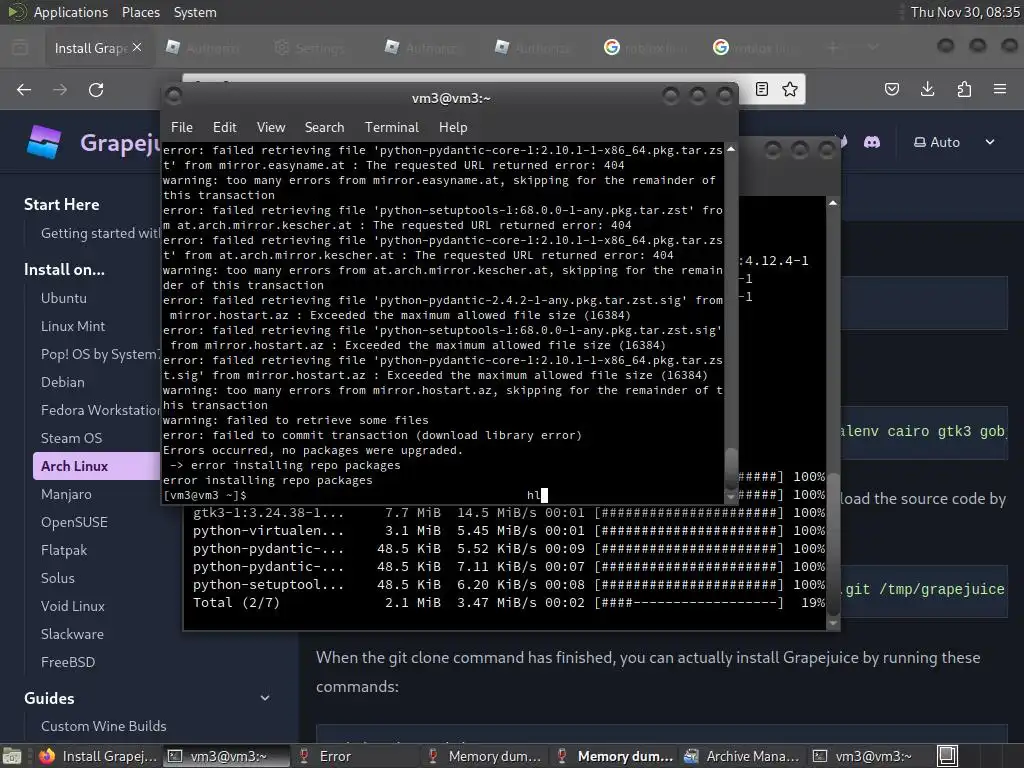Open the Custom Wine Builds guide link
This screenshot has width=1024, height=768.
[x=103, y=726]
